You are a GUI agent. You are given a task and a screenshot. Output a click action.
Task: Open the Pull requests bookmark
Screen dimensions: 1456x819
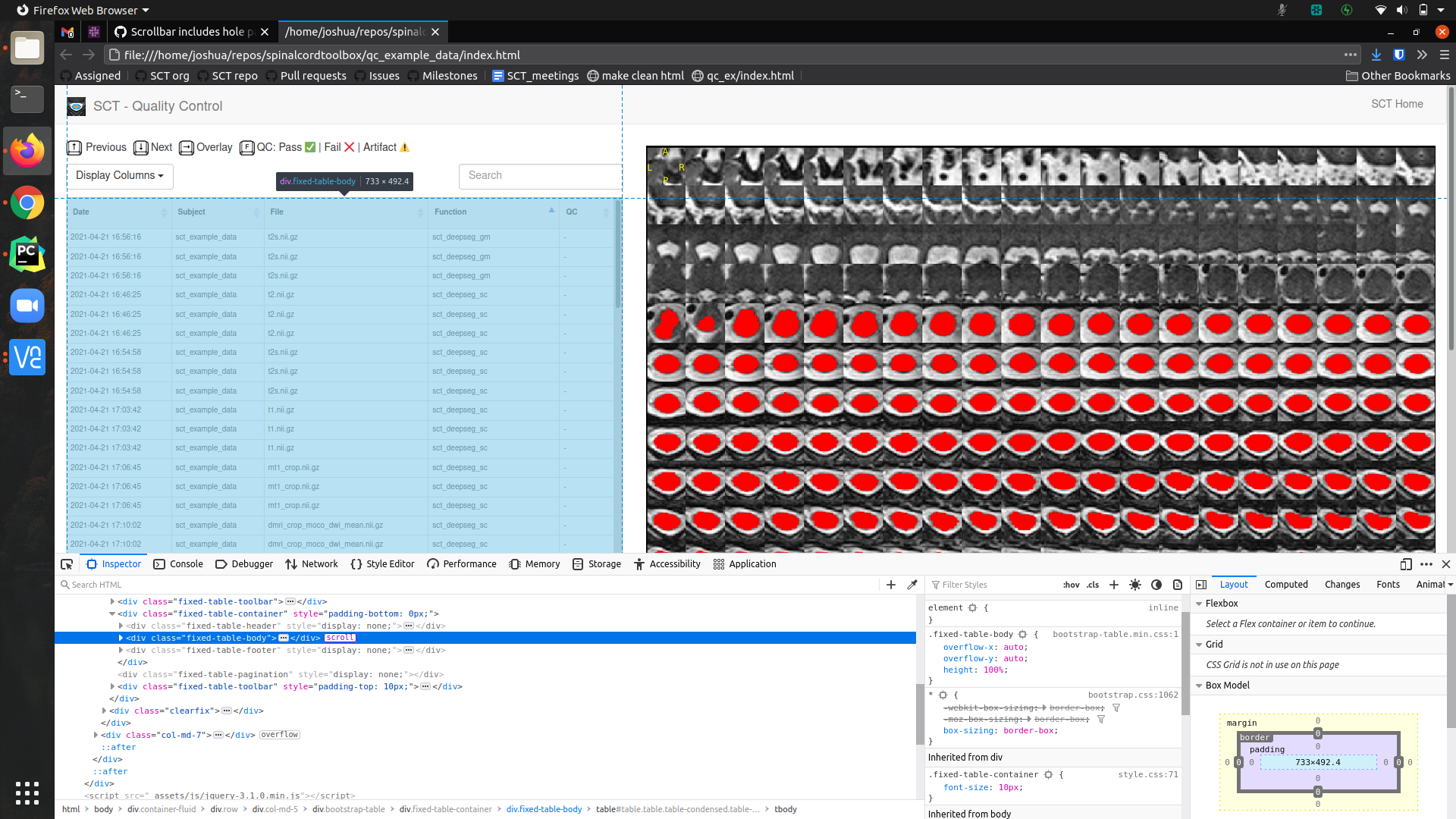tap(313, 75)
